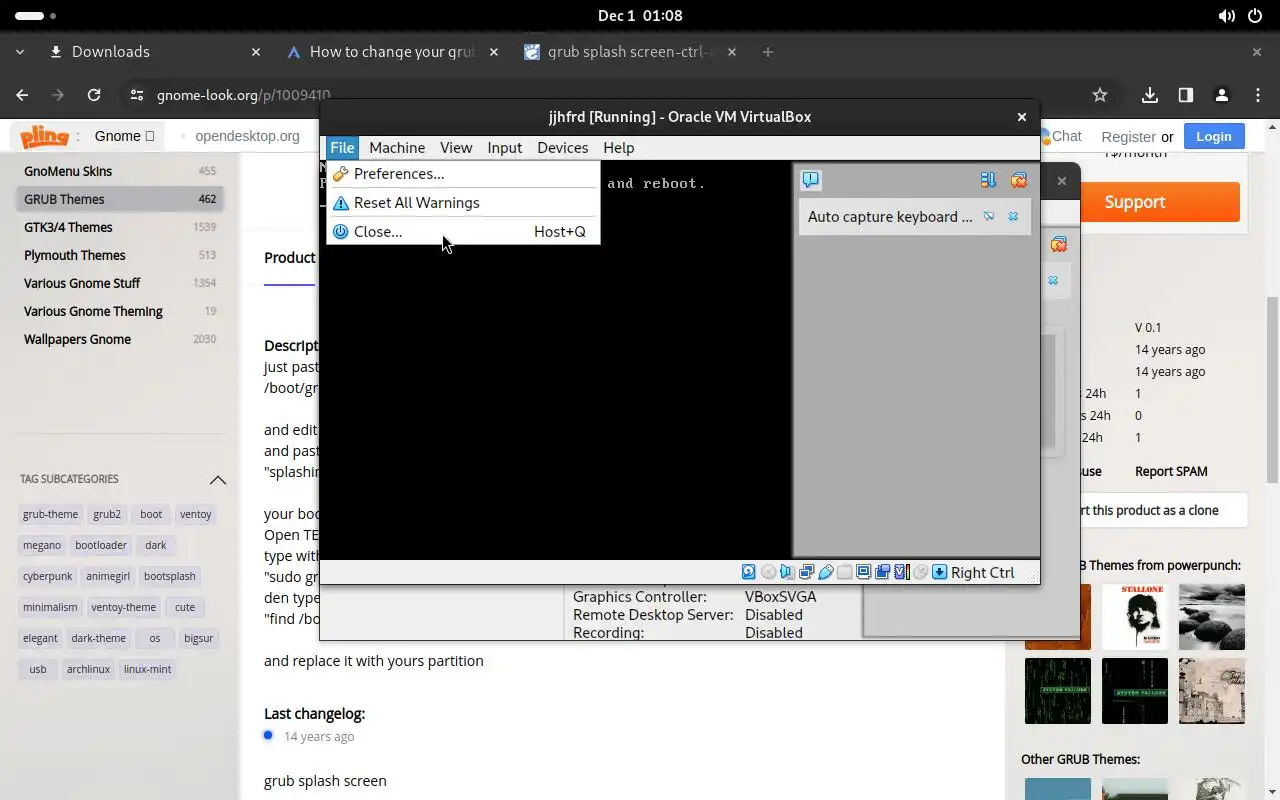
Task: Click the network adapters indicator in VirtualBox status bar
Action: coord(806,572)
